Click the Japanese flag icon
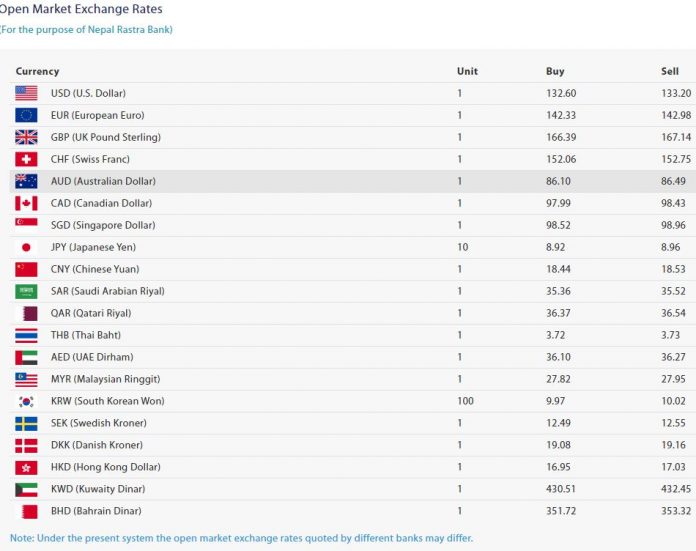 (x=26, y=247)
